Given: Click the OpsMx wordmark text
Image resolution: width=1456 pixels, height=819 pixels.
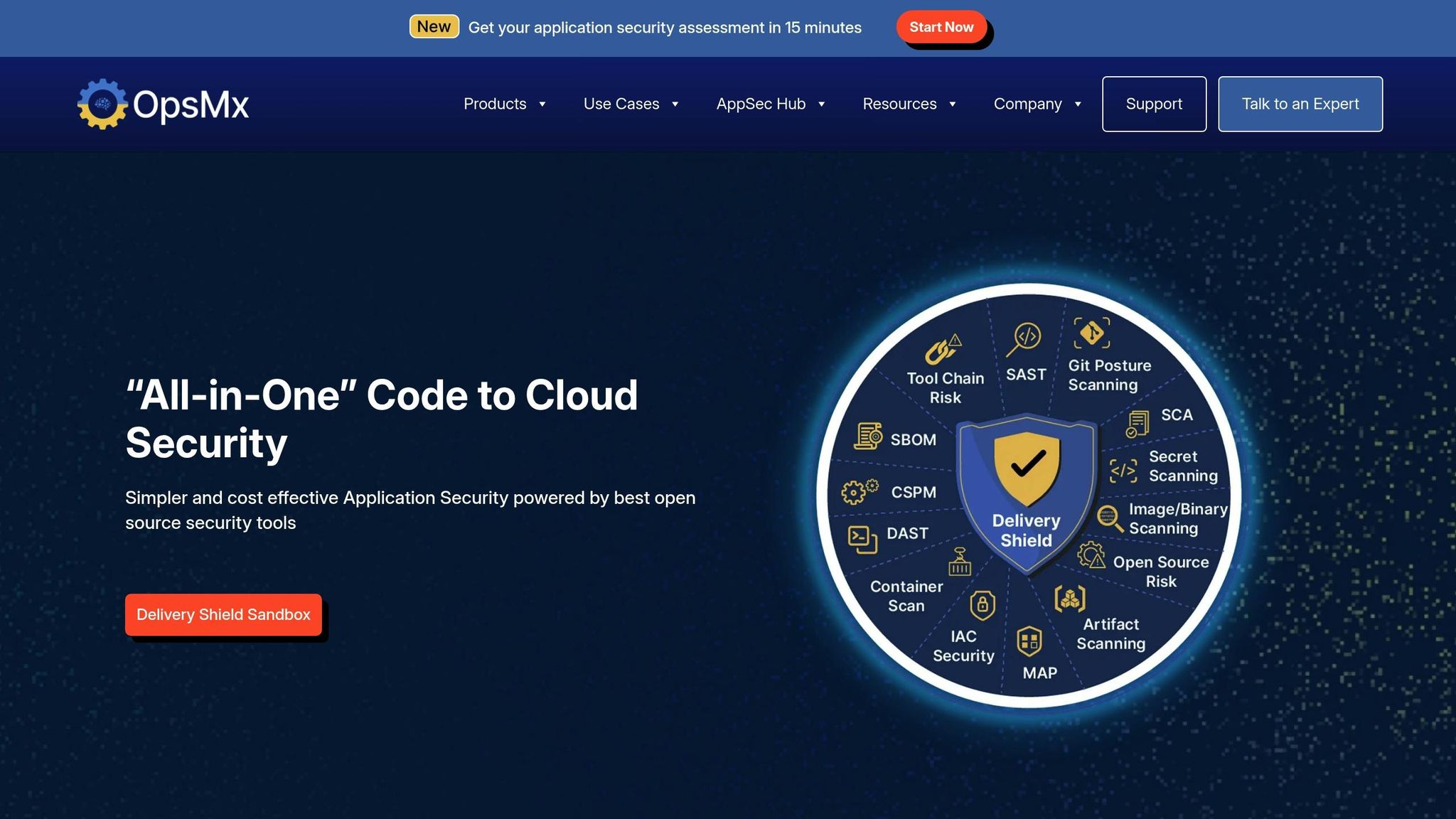Looking at the screenshot, I should (191, 105).
